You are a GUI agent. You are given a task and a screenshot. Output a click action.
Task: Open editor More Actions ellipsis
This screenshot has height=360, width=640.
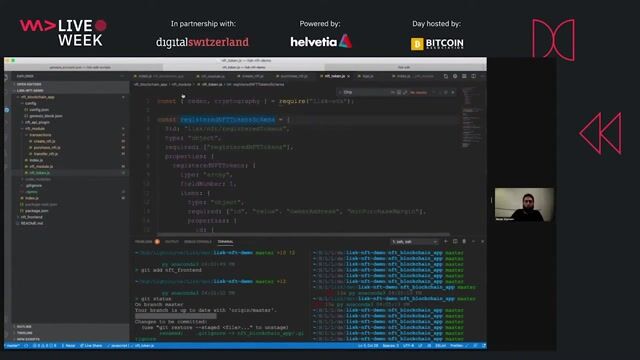[x=482, y=76]
